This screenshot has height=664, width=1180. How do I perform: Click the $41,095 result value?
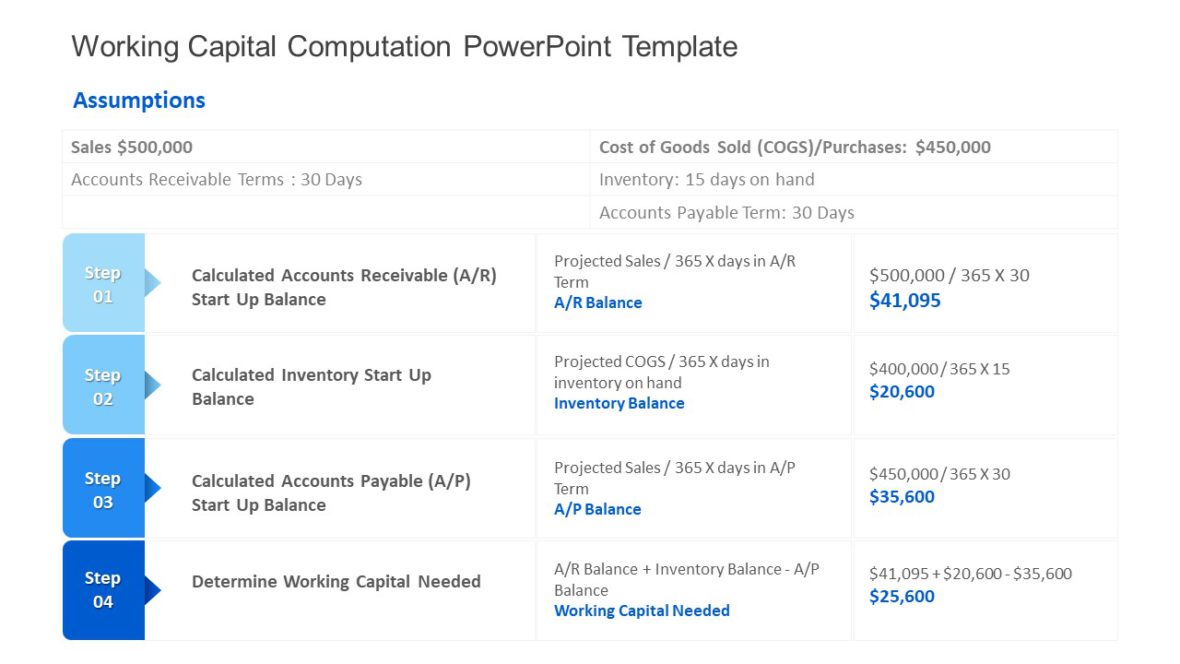[x=904, y=300]
